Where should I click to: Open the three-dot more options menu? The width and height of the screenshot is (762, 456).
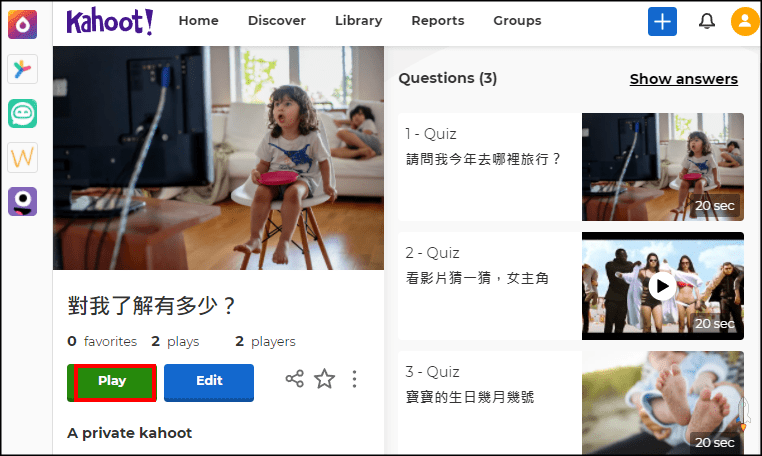coord(354,379)
